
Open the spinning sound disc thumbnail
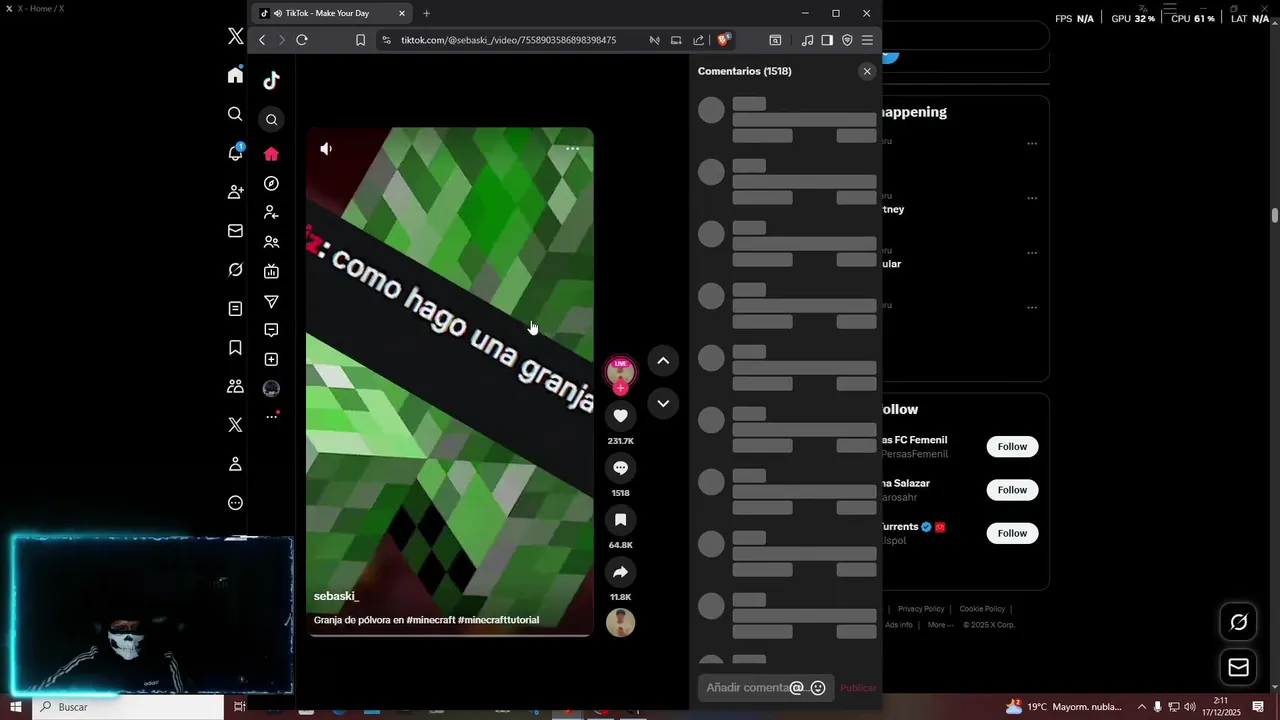(x=620, y=623)
